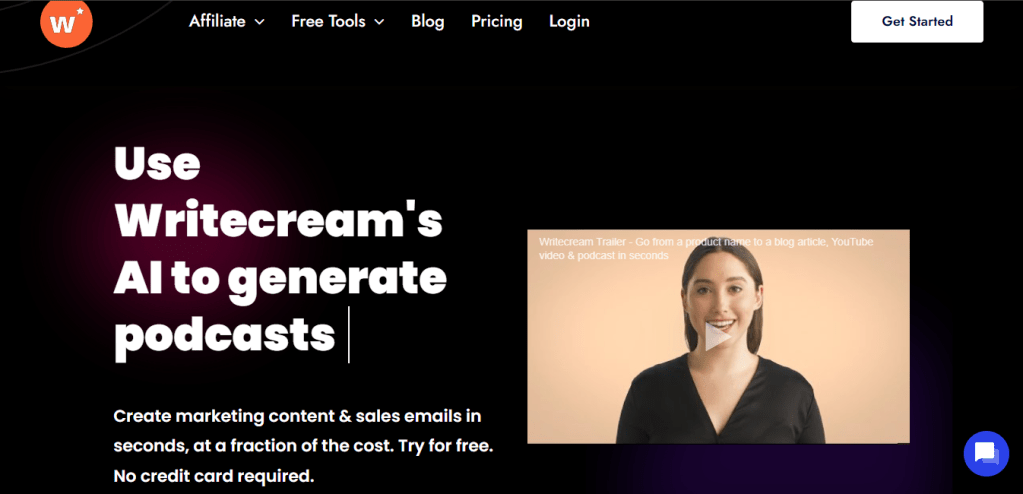The height and width of the screenshot is (494, 1023).
Task: Click the blinking cursor after podcasts
Action: 349,335
